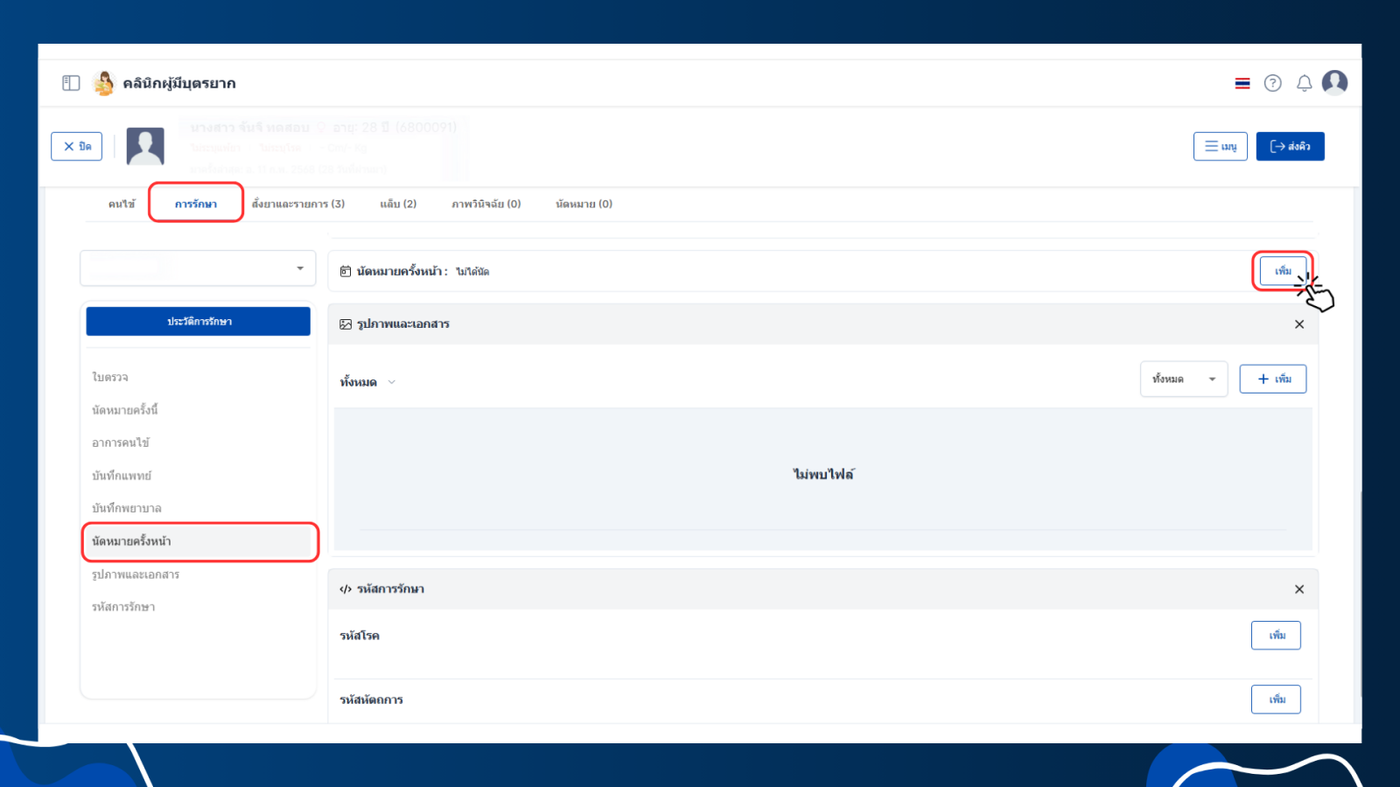Click the คลินิกผู้มีบุตรยาก clinic title
Viewport: 1400px width, 787px height.
point(179,83)
